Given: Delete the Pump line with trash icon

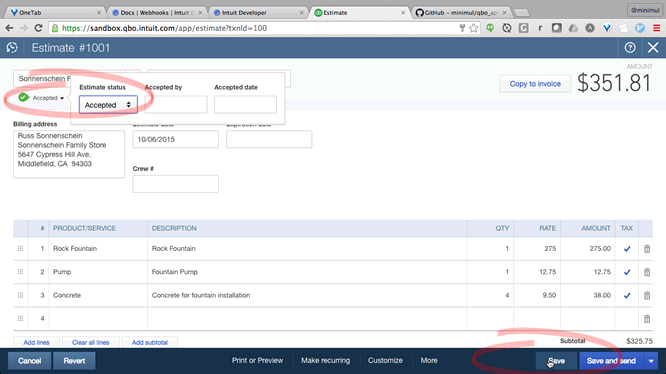Looking at the screenshot, I should click(x=647, y=272).
